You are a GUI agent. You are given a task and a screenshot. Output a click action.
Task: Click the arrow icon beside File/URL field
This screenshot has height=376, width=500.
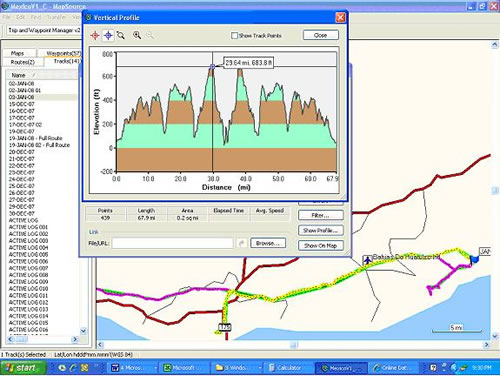click(242, 243)
